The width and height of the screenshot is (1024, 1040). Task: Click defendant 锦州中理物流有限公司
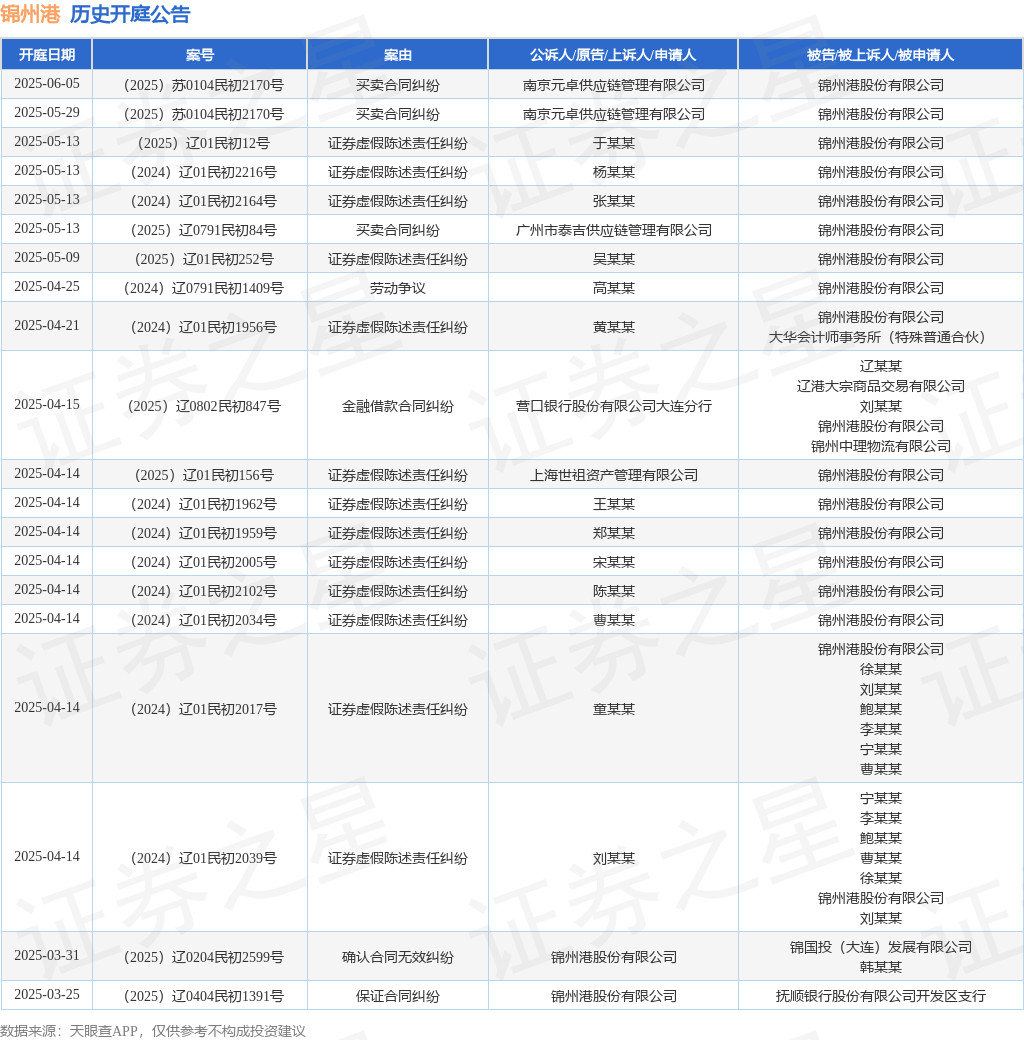coord(880,446)
